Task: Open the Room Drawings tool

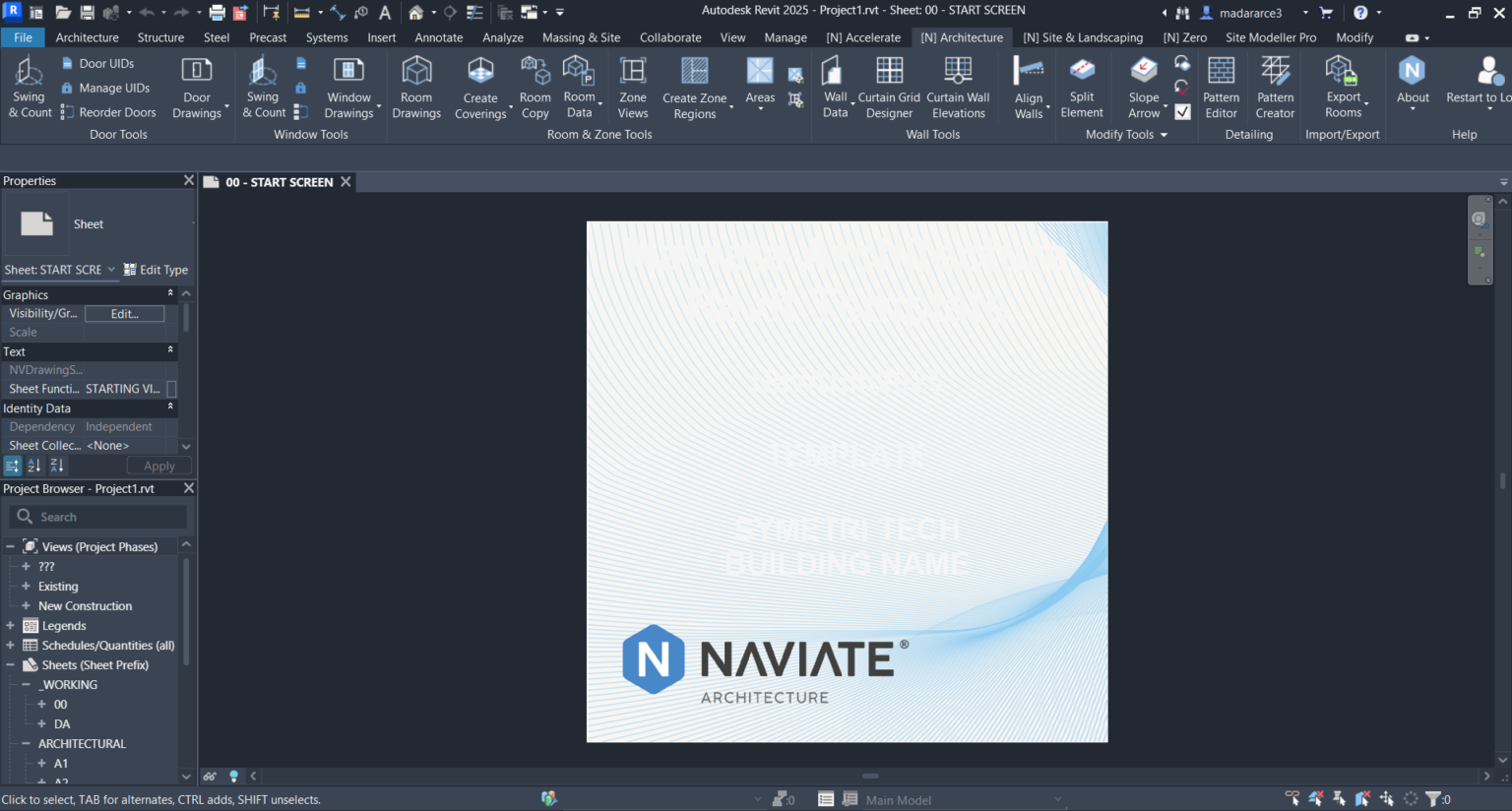Action: click(416, 86)
